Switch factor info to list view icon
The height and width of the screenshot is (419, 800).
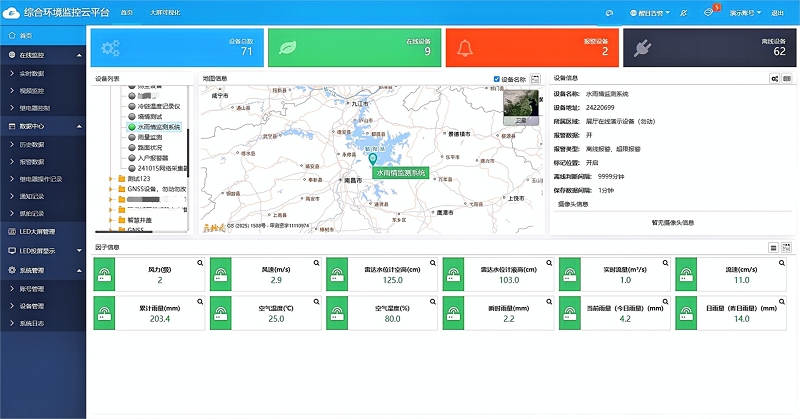coord(773,247)
